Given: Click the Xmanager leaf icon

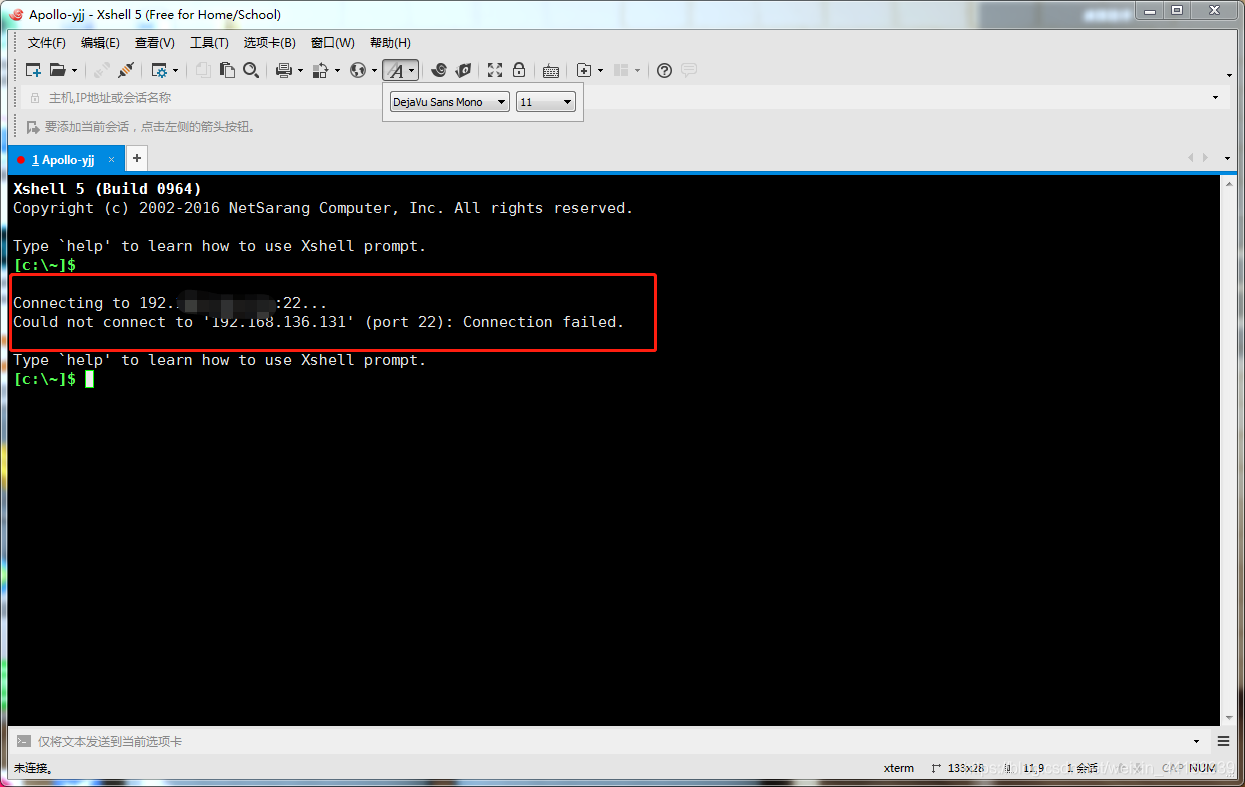Looking at the screenshot, I should 463,70.
